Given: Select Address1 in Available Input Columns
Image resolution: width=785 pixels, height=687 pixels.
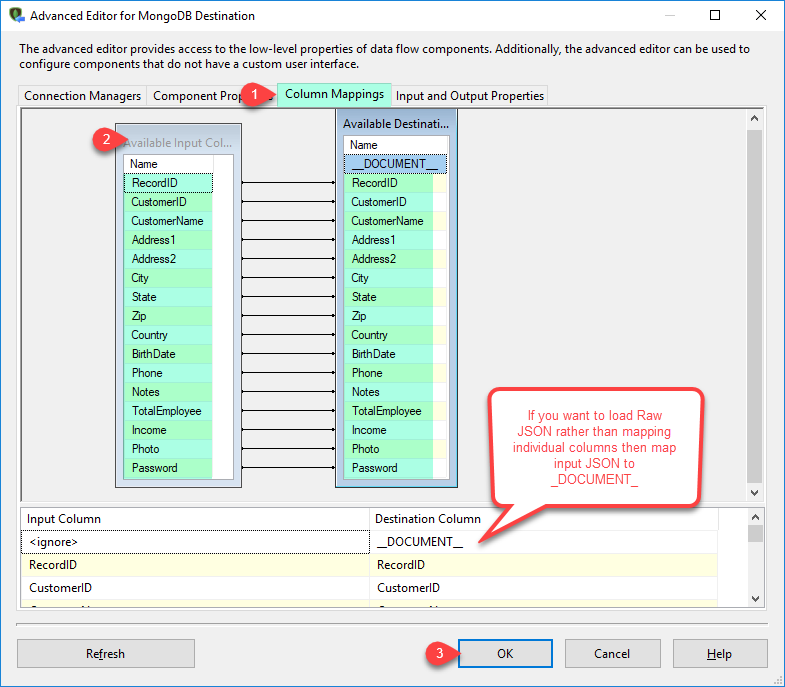Looking at the screenshot, I should pyautogui.click(x=168, y=240).
